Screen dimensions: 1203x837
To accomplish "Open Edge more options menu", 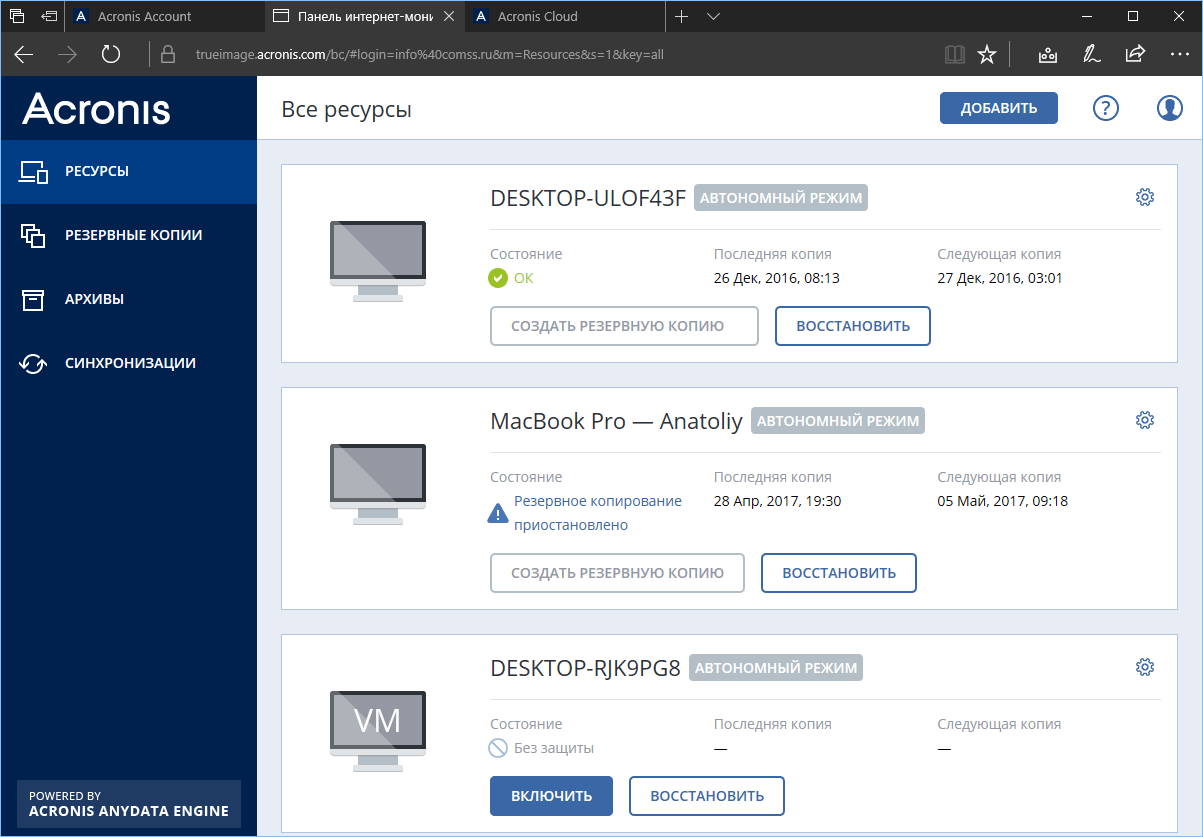I will click(x=1181, y=55).
